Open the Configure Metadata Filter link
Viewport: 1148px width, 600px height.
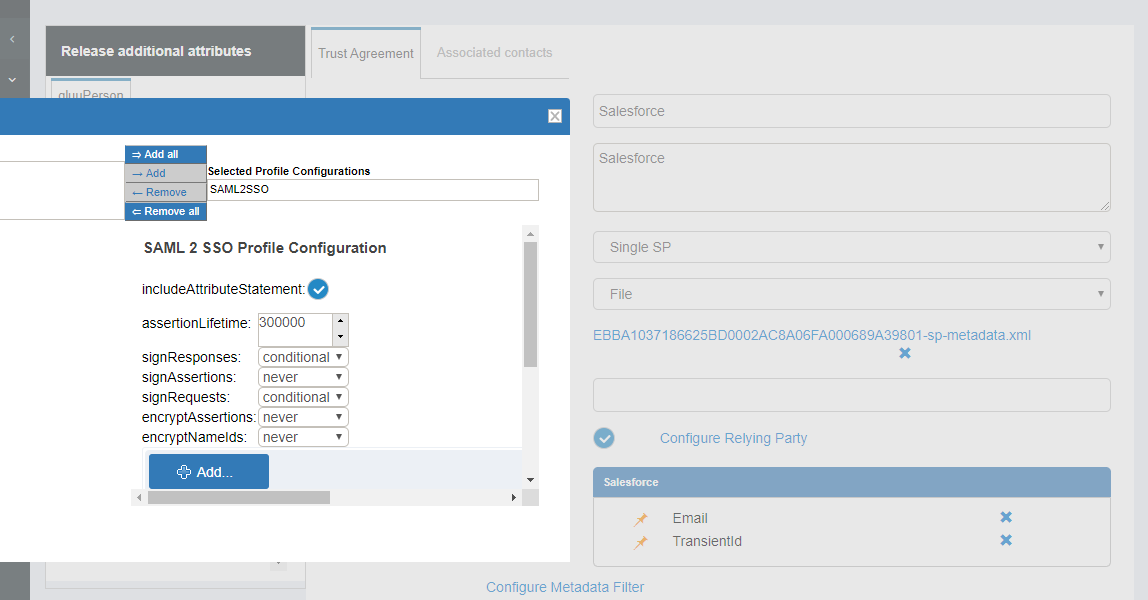click(x=565, y=587)
